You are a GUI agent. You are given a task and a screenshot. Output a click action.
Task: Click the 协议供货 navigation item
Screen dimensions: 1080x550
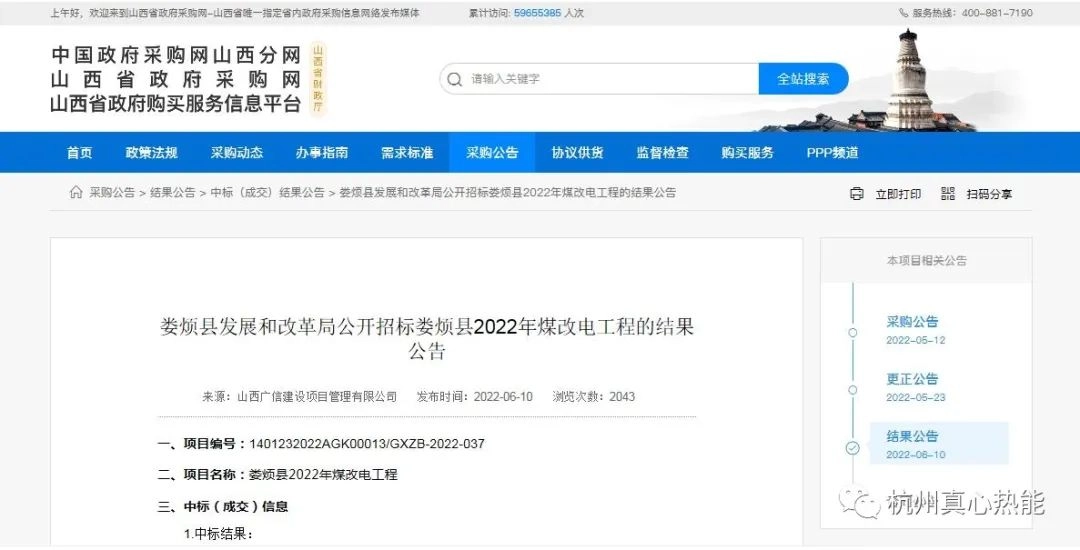(577, 153)
